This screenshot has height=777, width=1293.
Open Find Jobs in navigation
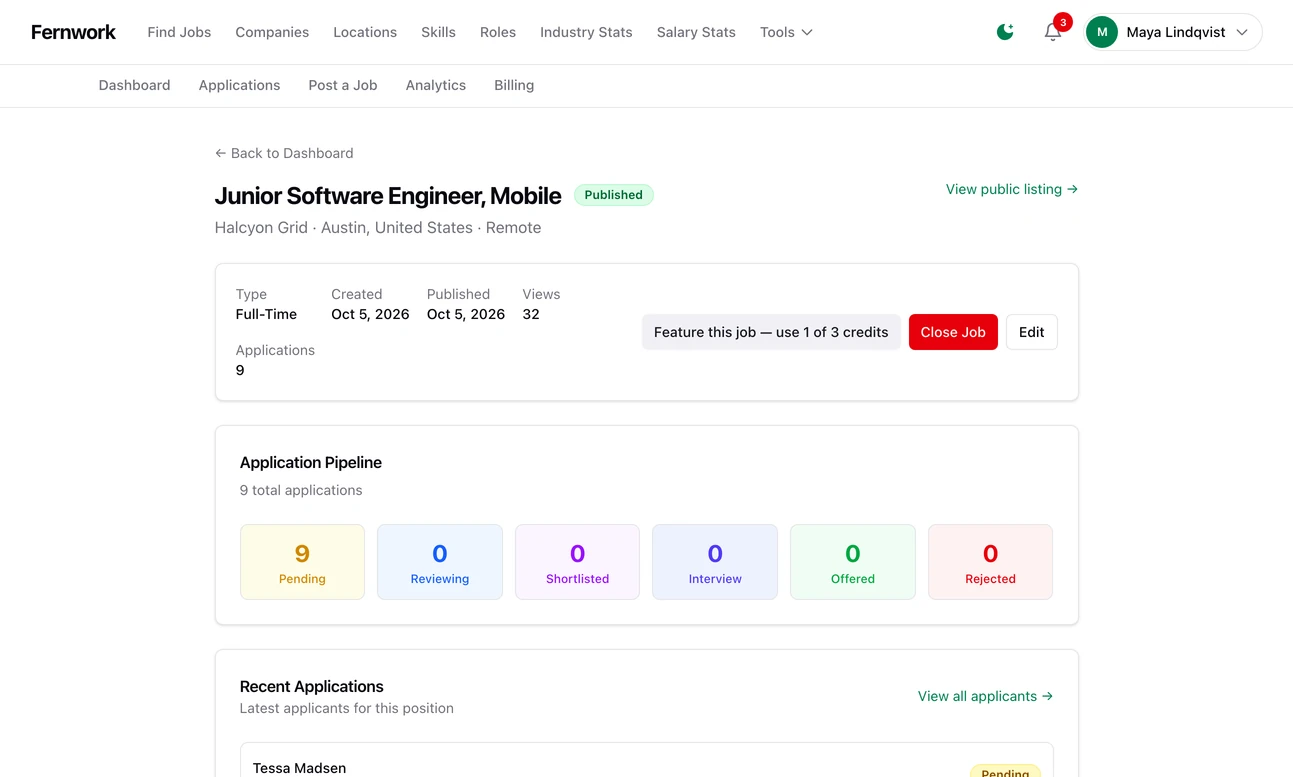179,32
